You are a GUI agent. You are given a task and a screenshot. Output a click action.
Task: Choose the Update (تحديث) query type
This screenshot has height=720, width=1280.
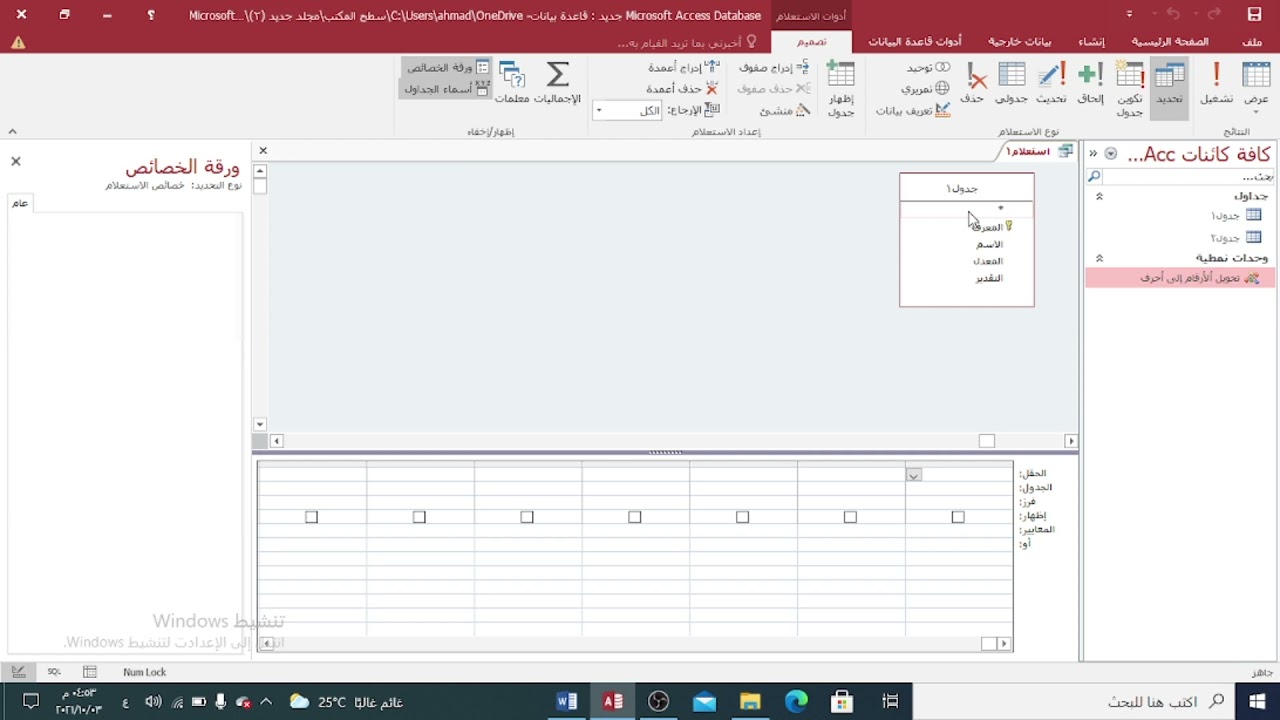[1051, 84]
